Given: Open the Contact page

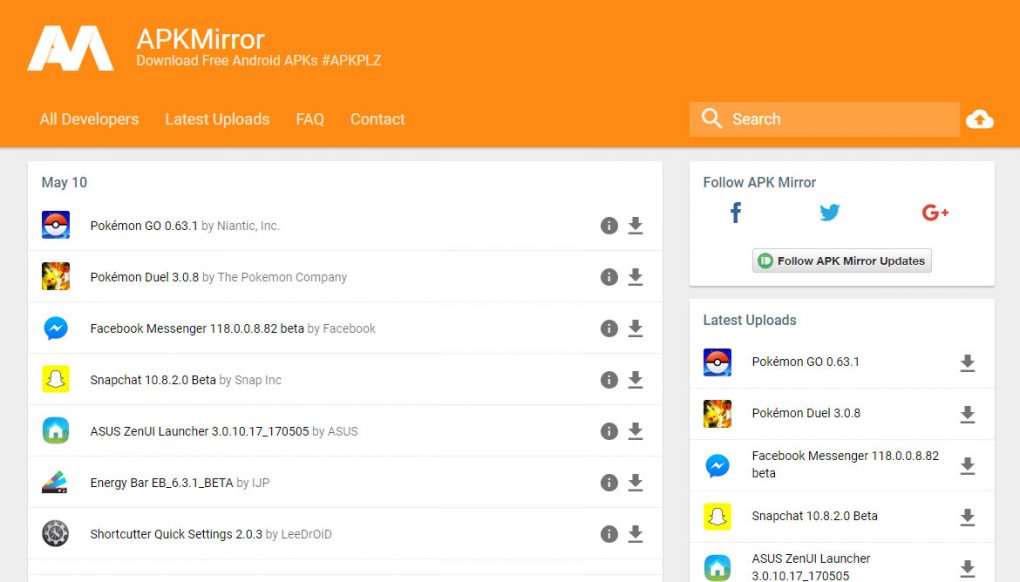Looking at the screenshot, I should (x=377, y=119).
